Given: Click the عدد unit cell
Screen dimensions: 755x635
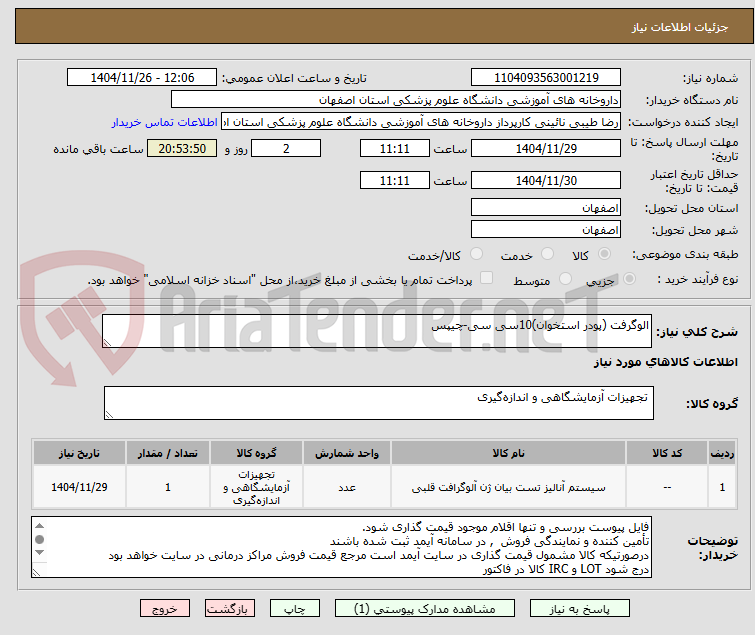Looking at the screenshot, I should [x=347, y=487].
